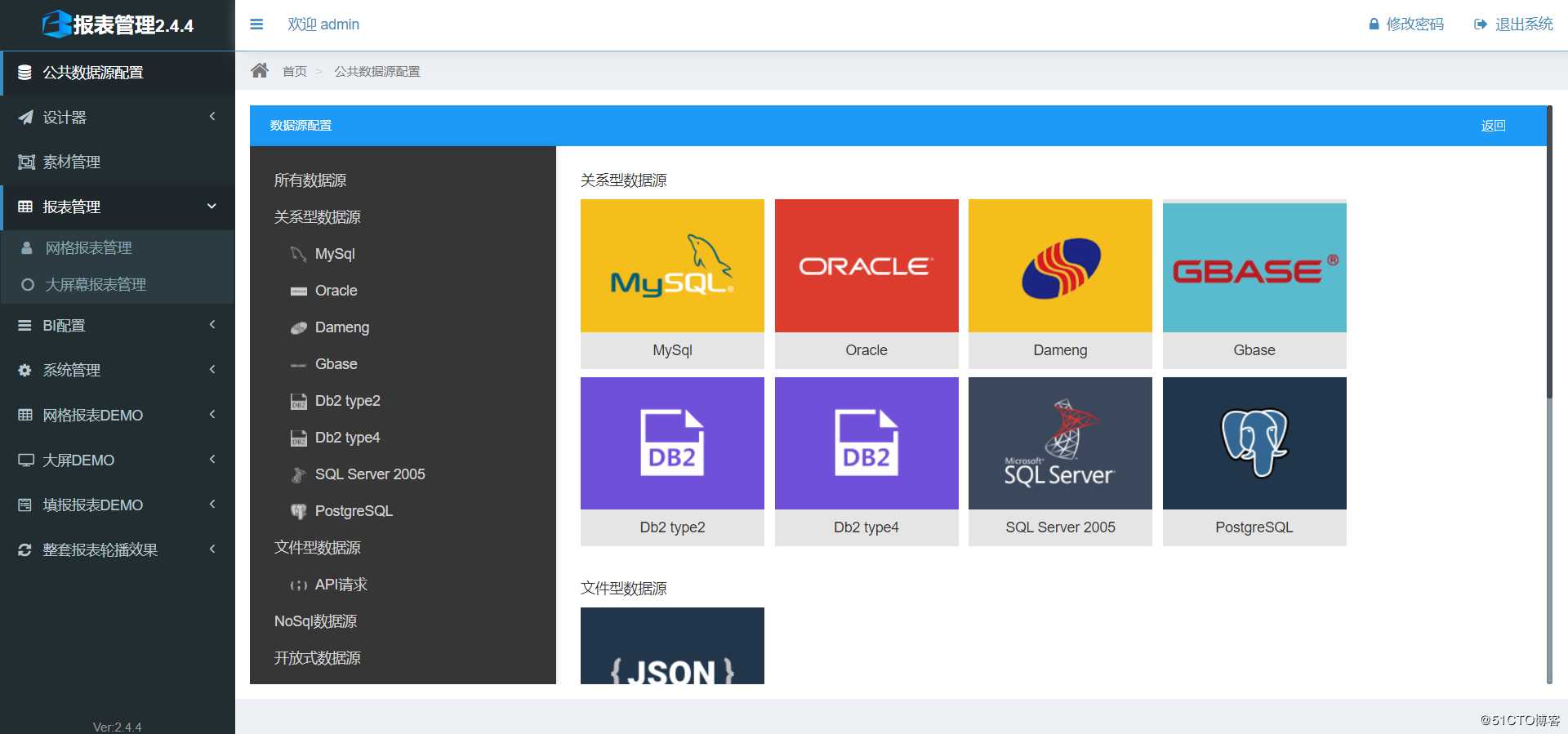The height and width of the screenshot is (734, 1568).
Task: Expand the 网格报表DEMO menu chevron
Action: coord(212,415)
